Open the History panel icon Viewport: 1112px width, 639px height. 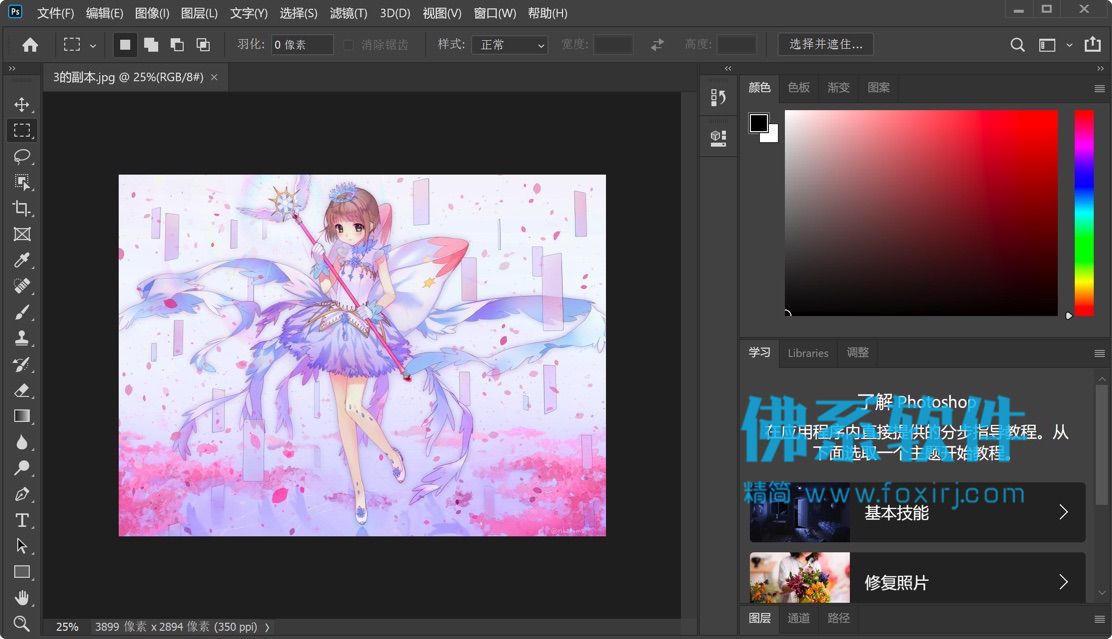[x=718, y=97]
